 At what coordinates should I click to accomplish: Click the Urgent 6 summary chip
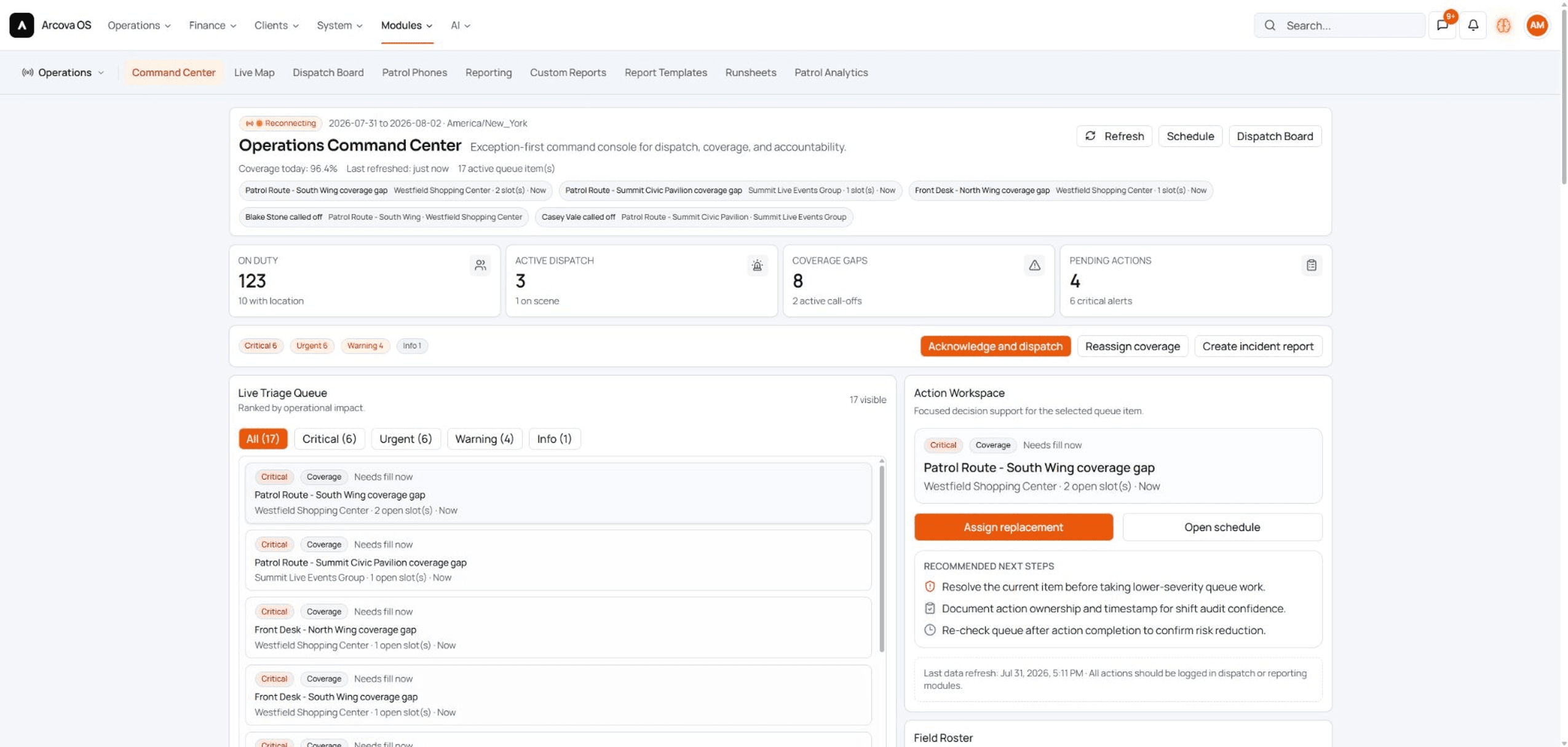point(312,346)
